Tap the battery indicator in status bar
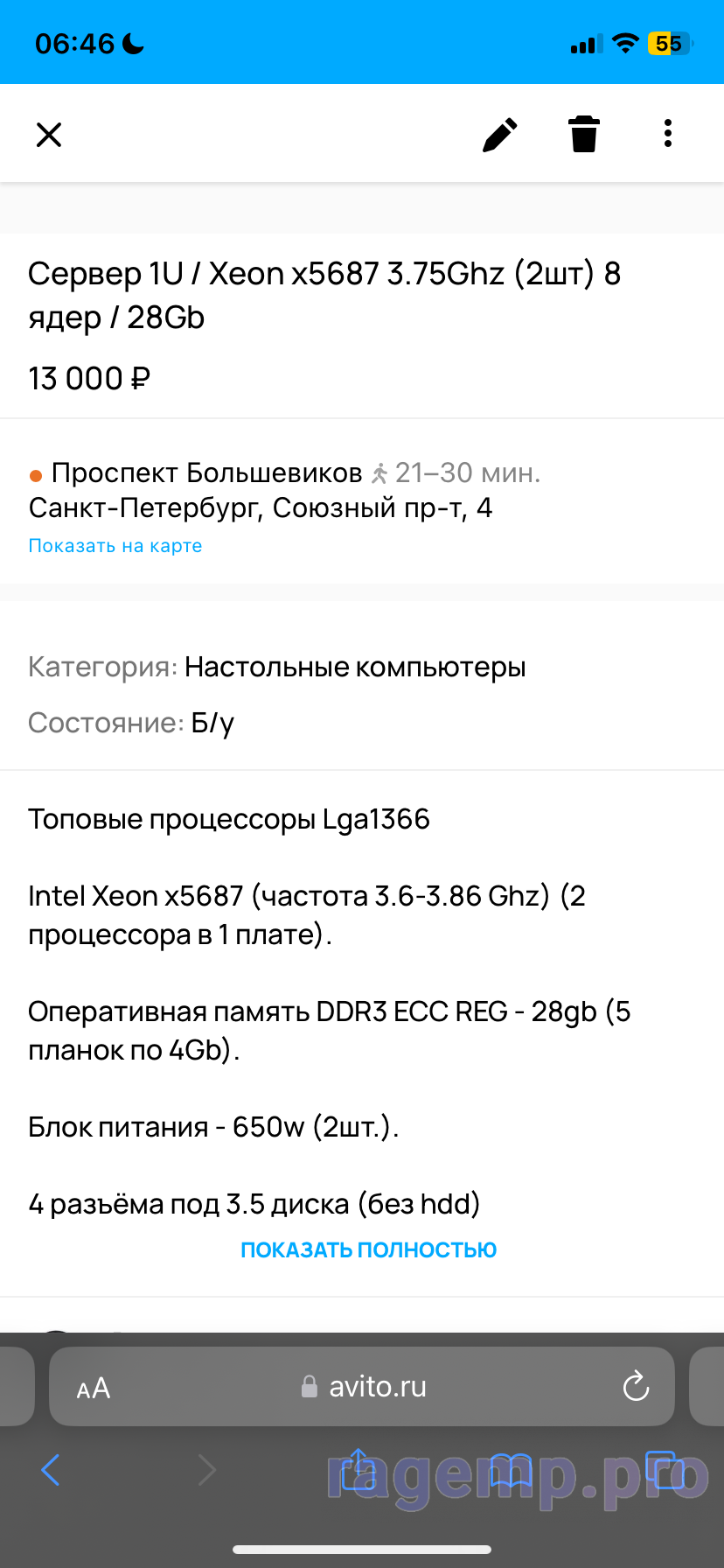The image size is (724, 1568). tap(670, 44)
